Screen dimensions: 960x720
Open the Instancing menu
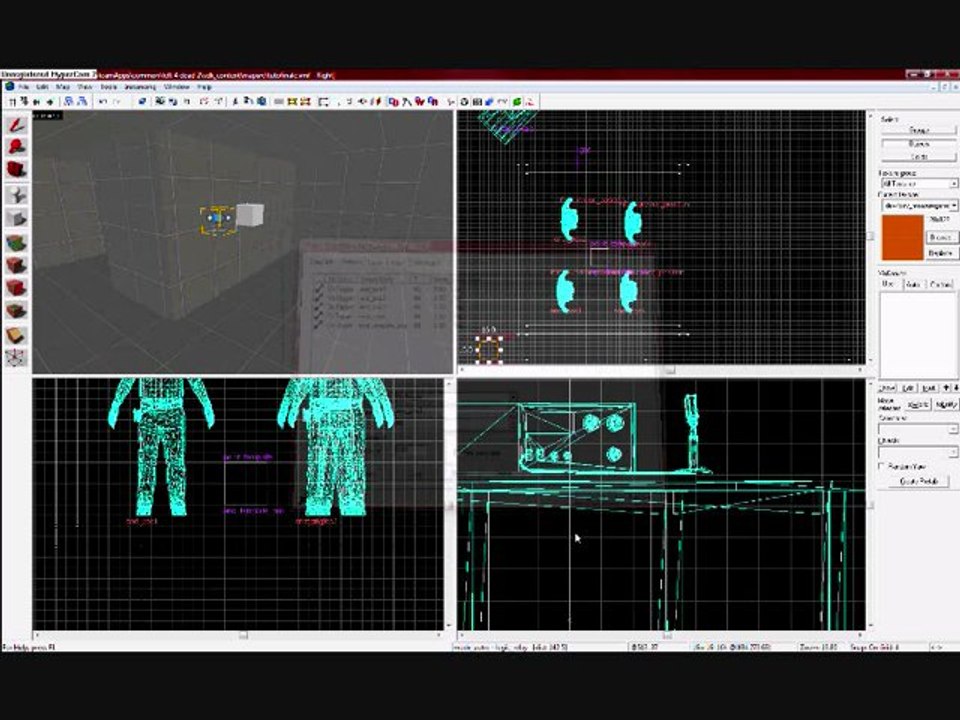coord(140,87)
